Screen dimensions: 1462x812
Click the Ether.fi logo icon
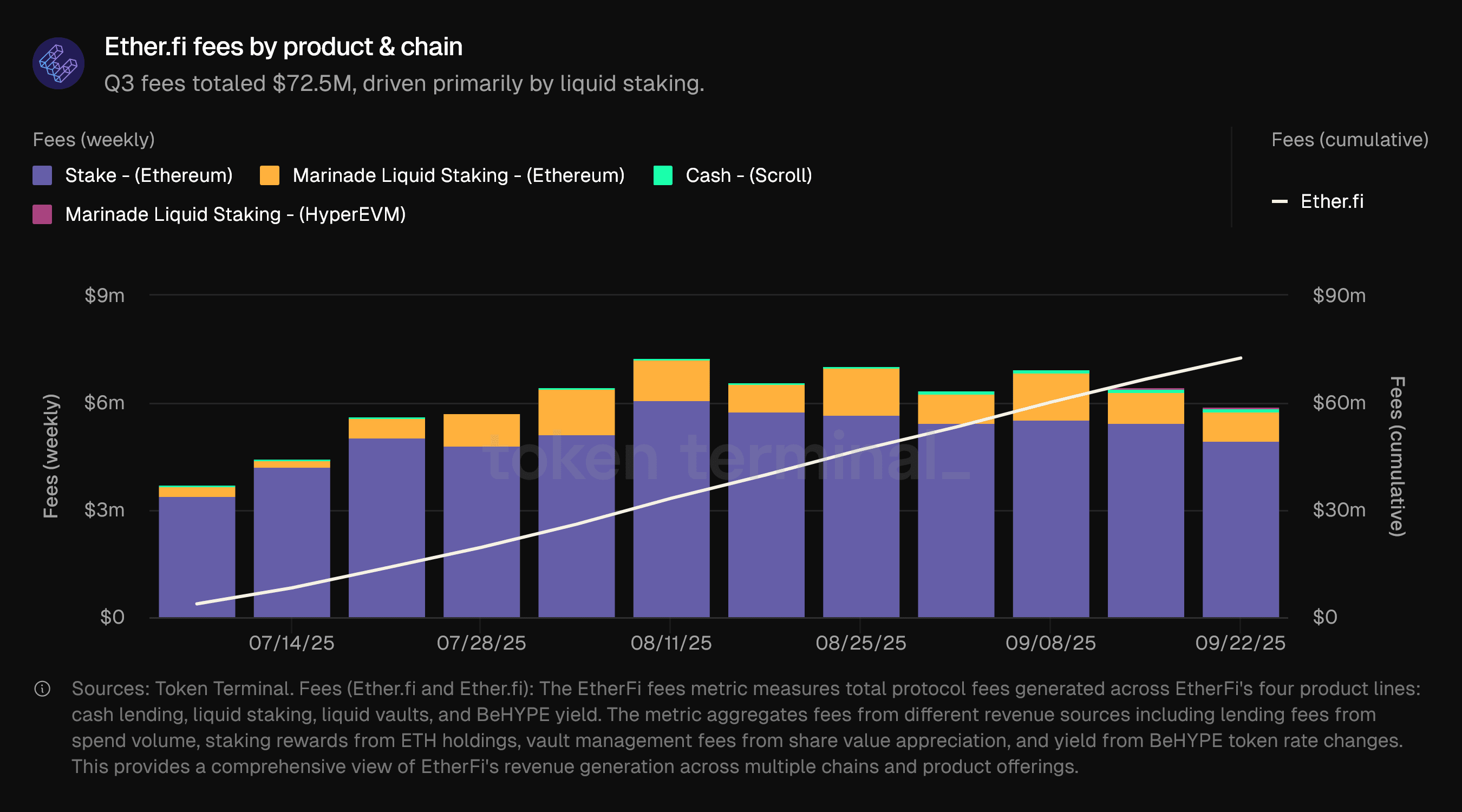click(x=58, y=63)
